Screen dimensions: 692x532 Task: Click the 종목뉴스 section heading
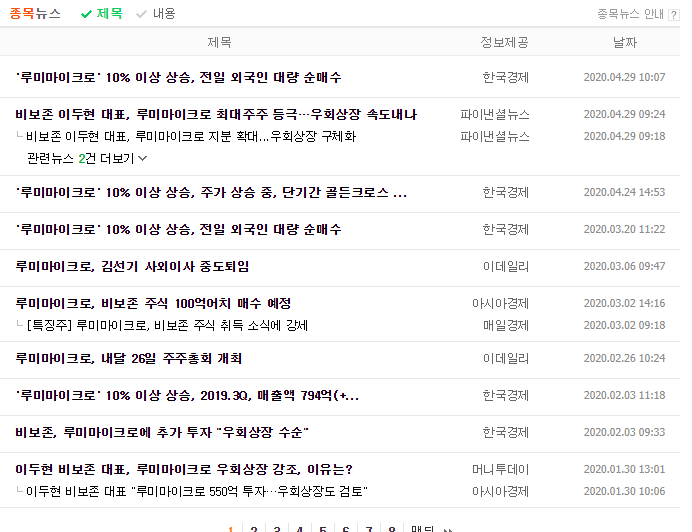tap(35, 14)
